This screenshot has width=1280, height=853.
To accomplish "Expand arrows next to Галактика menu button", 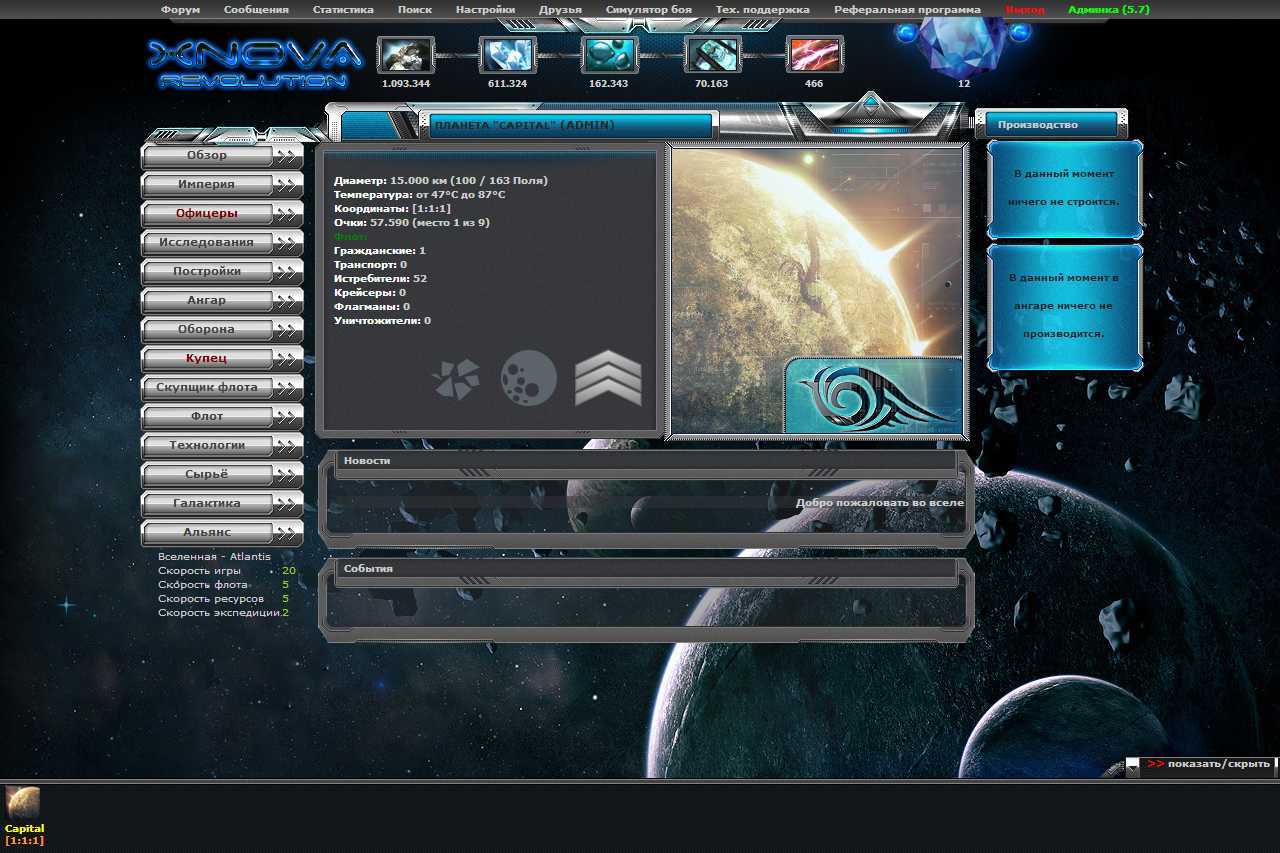I will coord(288,504).
